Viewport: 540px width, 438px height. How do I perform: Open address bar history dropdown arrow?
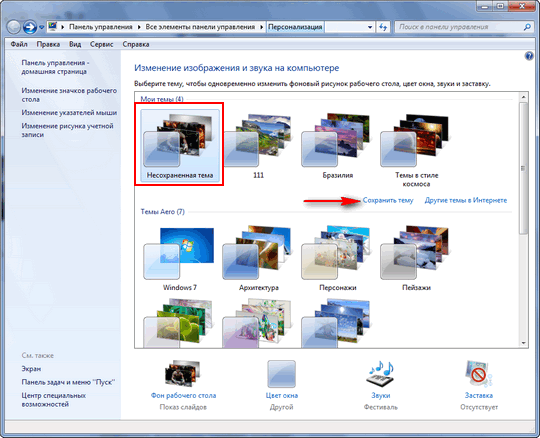point(370,27)
